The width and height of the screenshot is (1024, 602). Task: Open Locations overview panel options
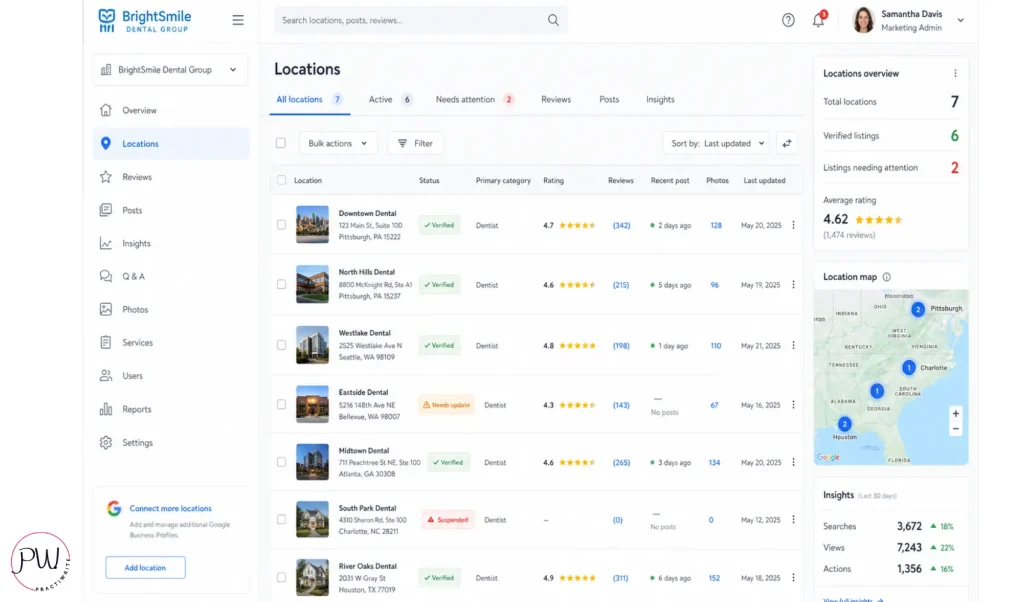(955, 73)
